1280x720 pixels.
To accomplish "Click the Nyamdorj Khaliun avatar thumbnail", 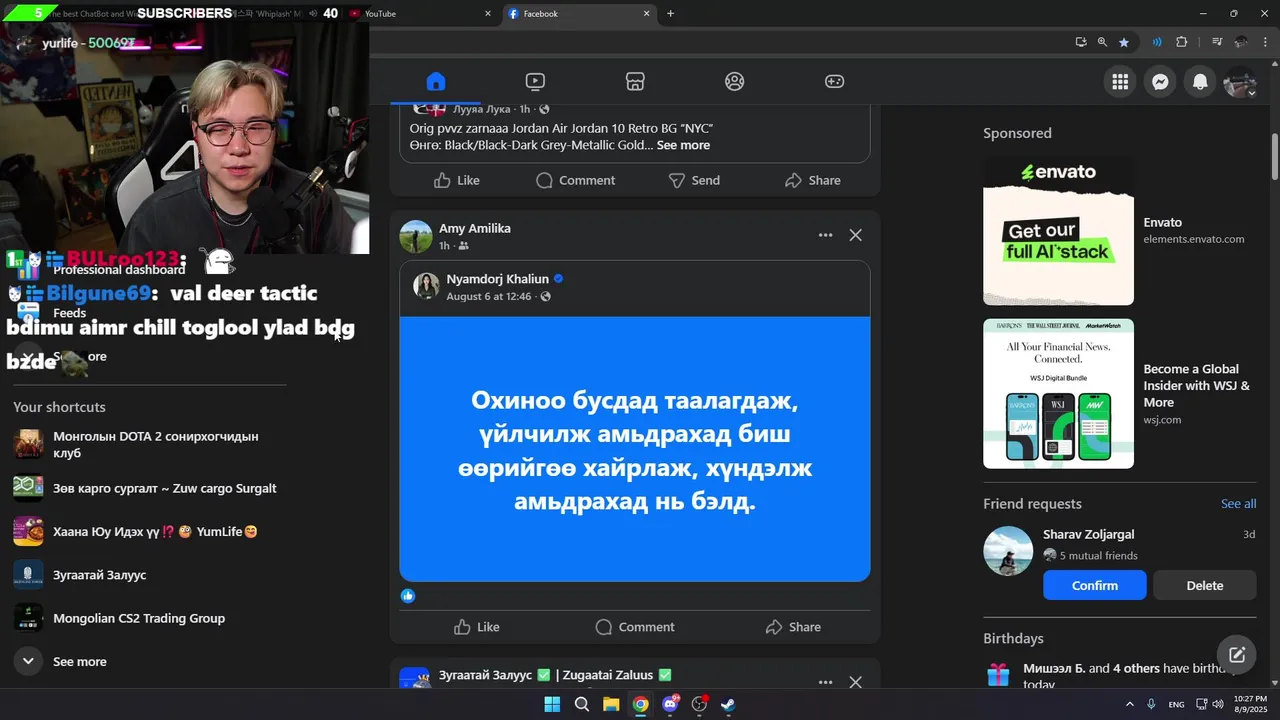I will point(427,286).
